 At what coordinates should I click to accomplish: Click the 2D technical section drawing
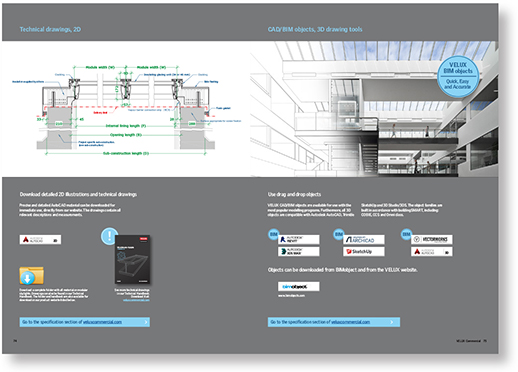click(126, 110)
